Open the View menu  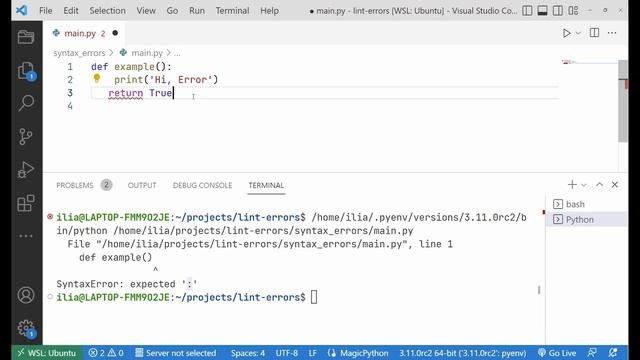(146, 11)
